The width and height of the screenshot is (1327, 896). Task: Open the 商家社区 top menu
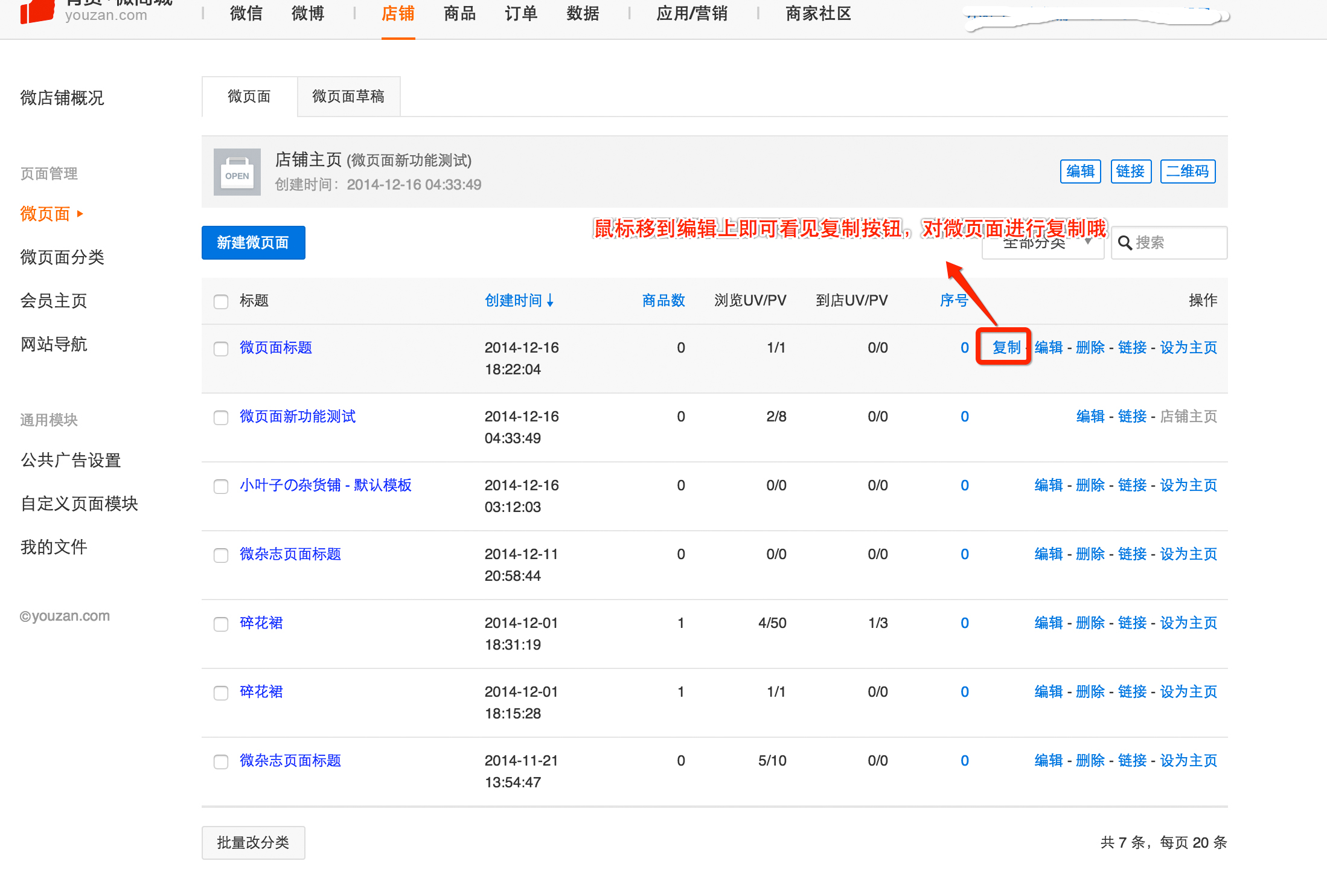pyautogui.click(x=818, y=13)
